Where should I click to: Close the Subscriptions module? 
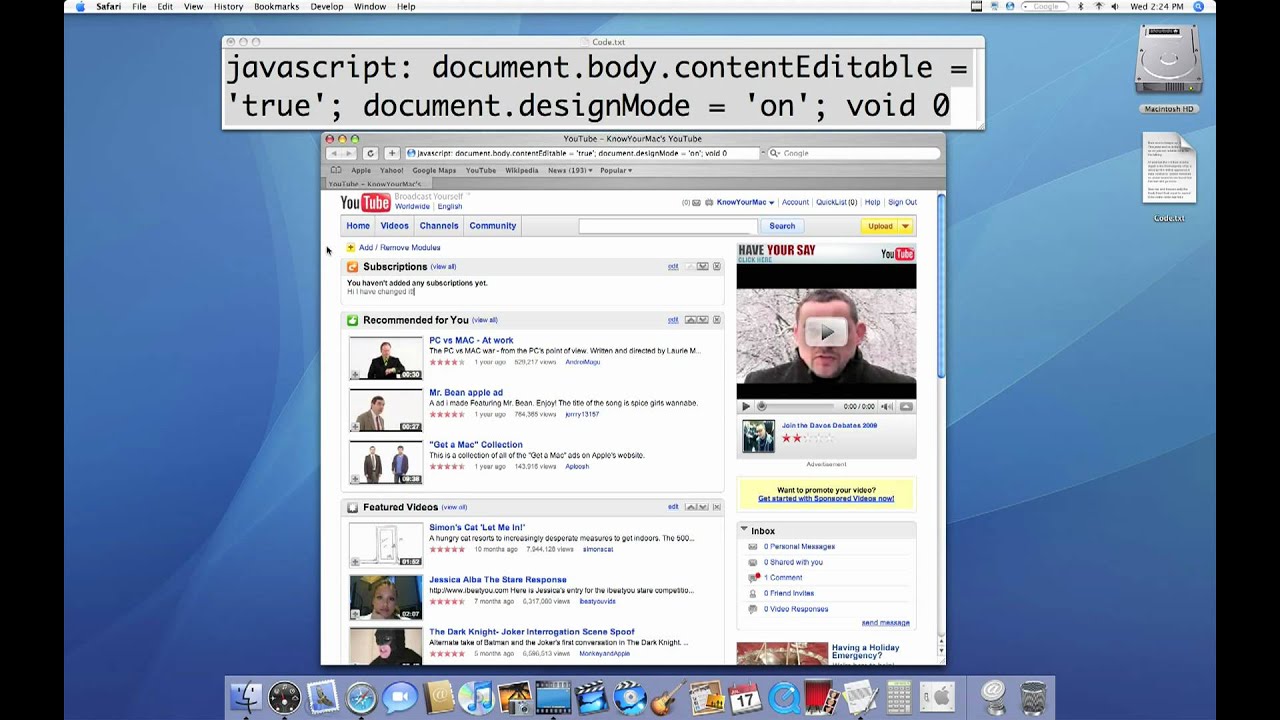point(716,267)
